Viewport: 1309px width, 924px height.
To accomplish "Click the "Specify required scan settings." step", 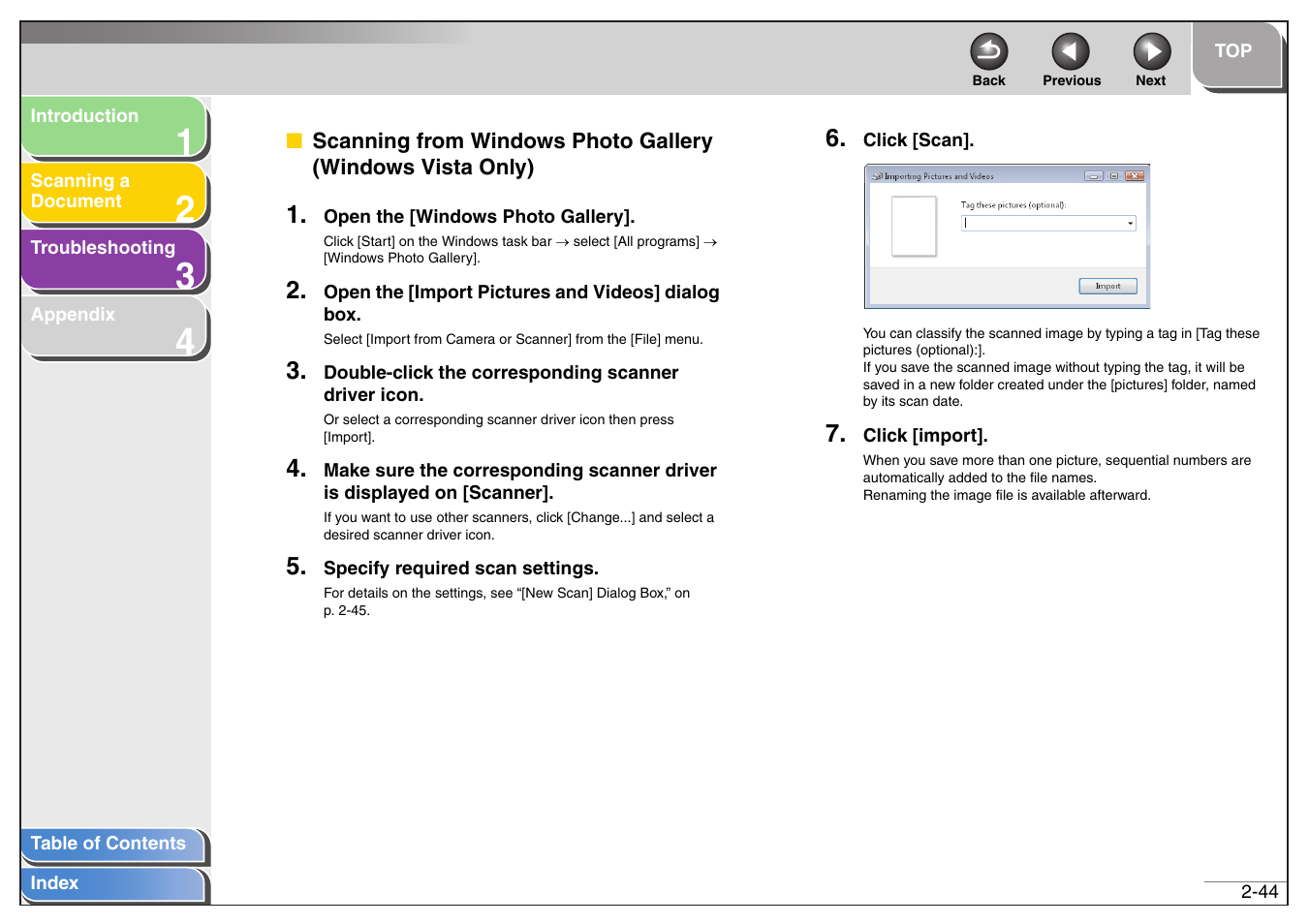I will (x=461, y=569).
